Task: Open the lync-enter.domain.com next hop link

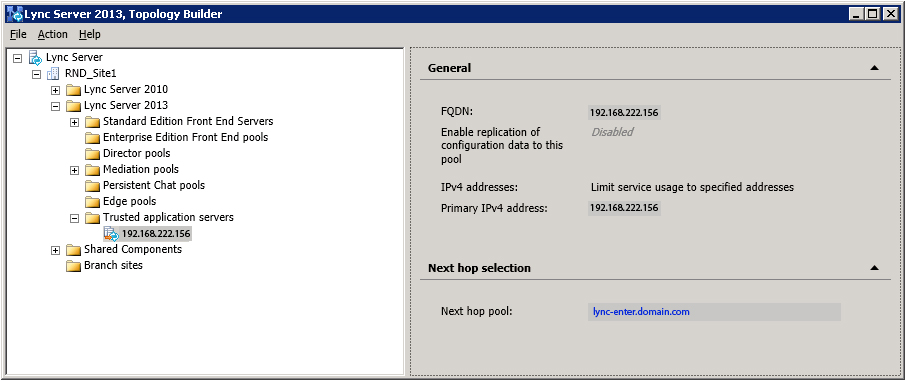Action: tap(641, 312)
